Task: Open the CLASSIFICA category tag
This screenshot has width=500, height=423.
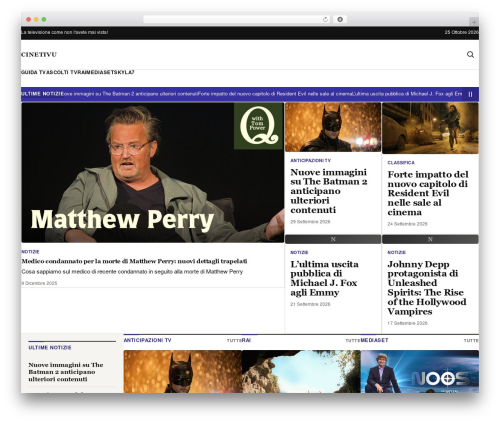Action: coord(401,163)
